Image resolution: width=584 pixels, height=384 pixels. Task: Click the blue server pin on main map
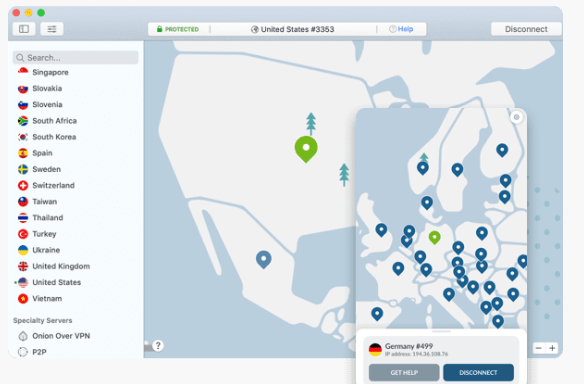click(x=264, y=260)
